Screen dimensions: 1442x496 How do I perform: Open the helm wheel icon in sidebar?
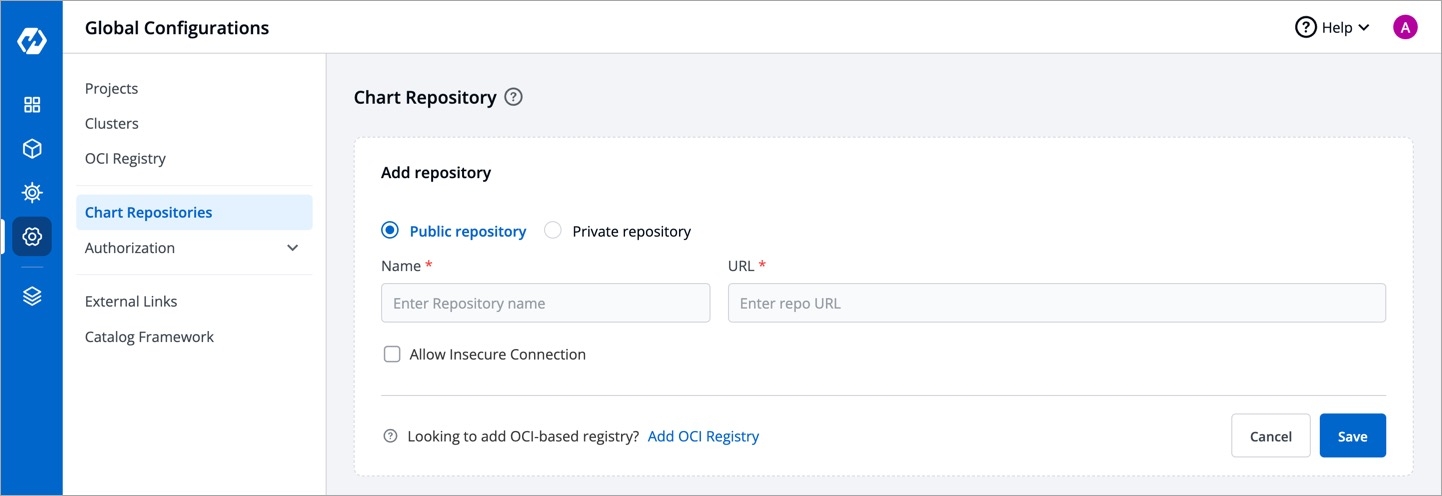tap(32, 192)
